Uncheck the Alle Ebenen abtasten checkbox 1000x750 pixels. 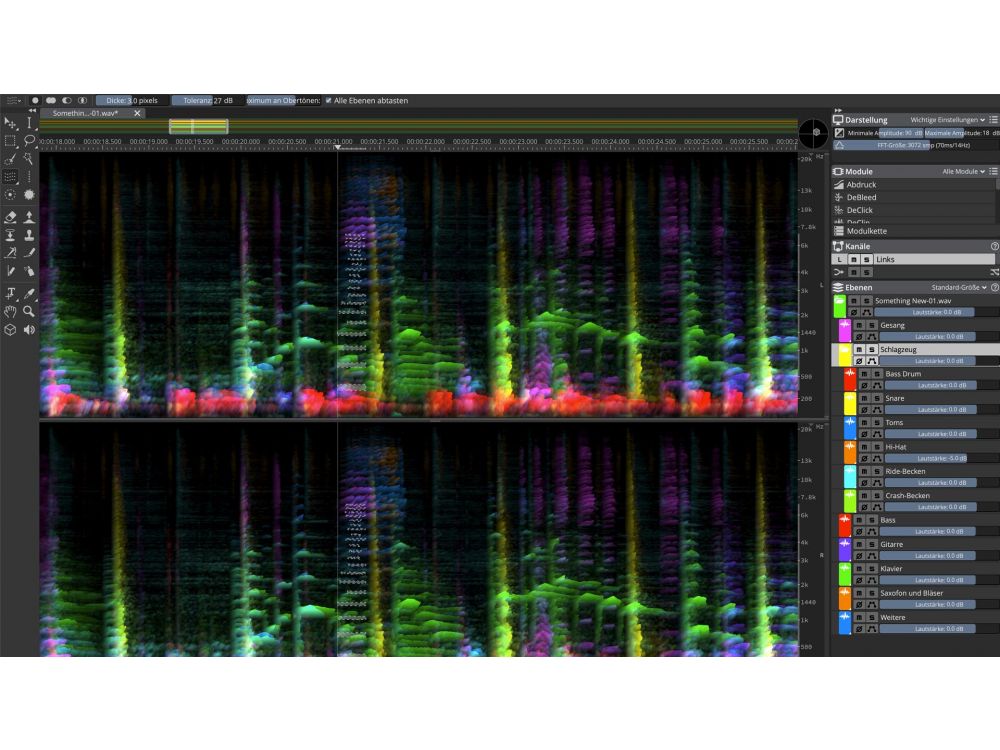[328, 100]
